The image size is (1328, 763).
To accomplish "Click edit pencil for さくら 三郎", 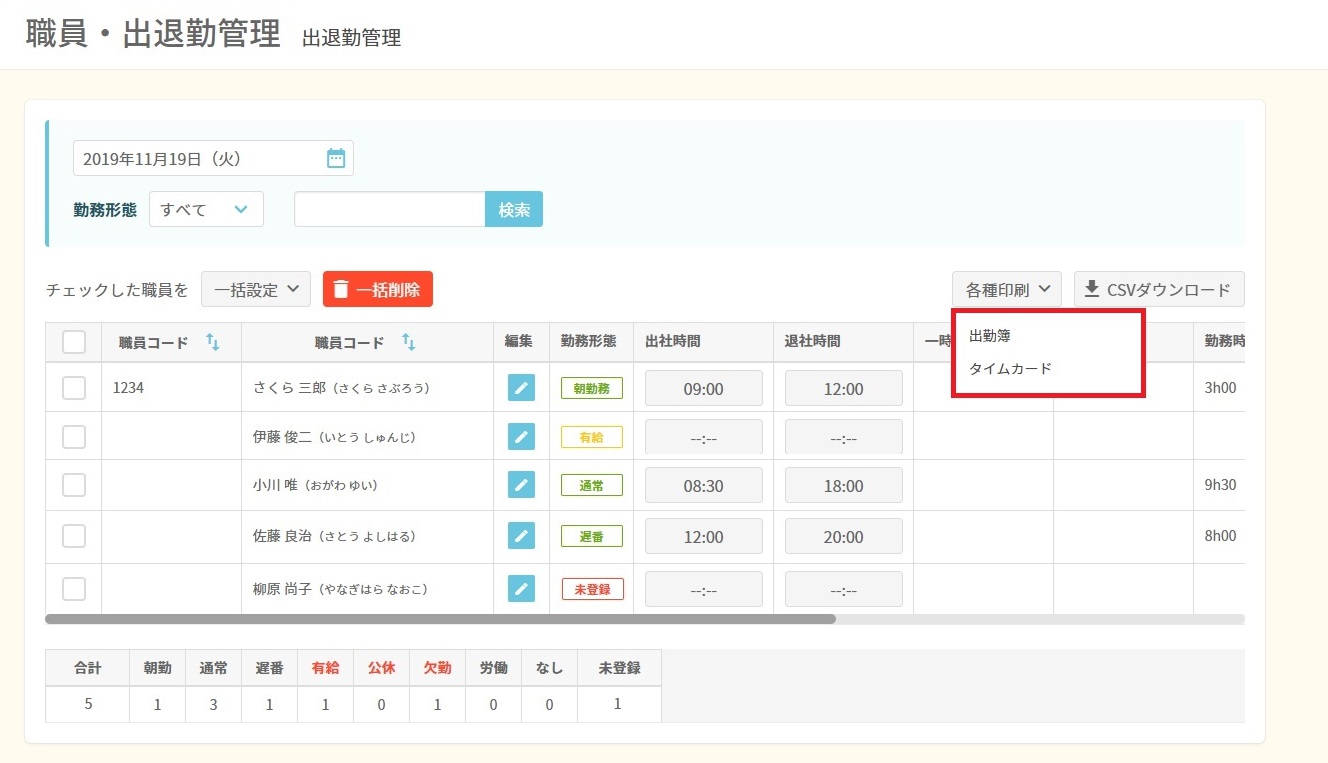I will pos(521,388).
